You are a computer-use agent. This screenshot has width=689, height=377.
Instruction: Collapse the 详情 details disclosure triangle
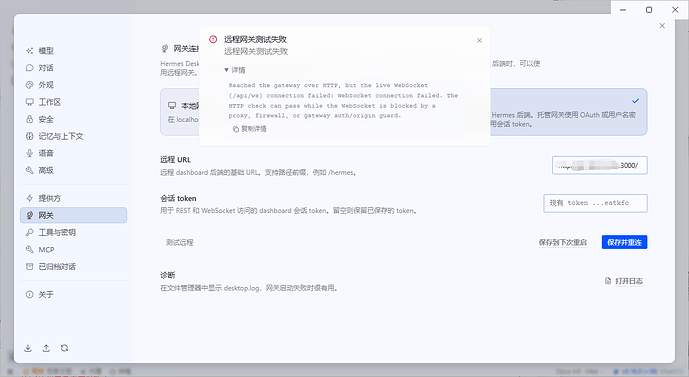click(226, 70)
